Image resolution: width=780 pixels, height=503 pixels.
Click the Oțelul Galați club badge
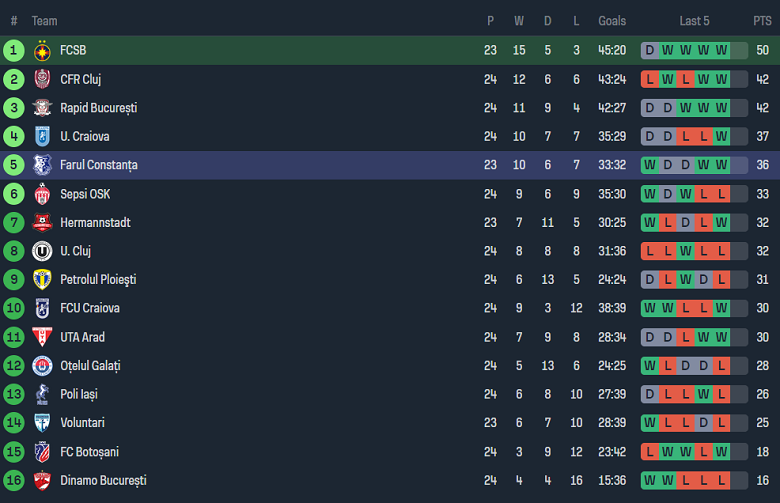tap(42, 366)
